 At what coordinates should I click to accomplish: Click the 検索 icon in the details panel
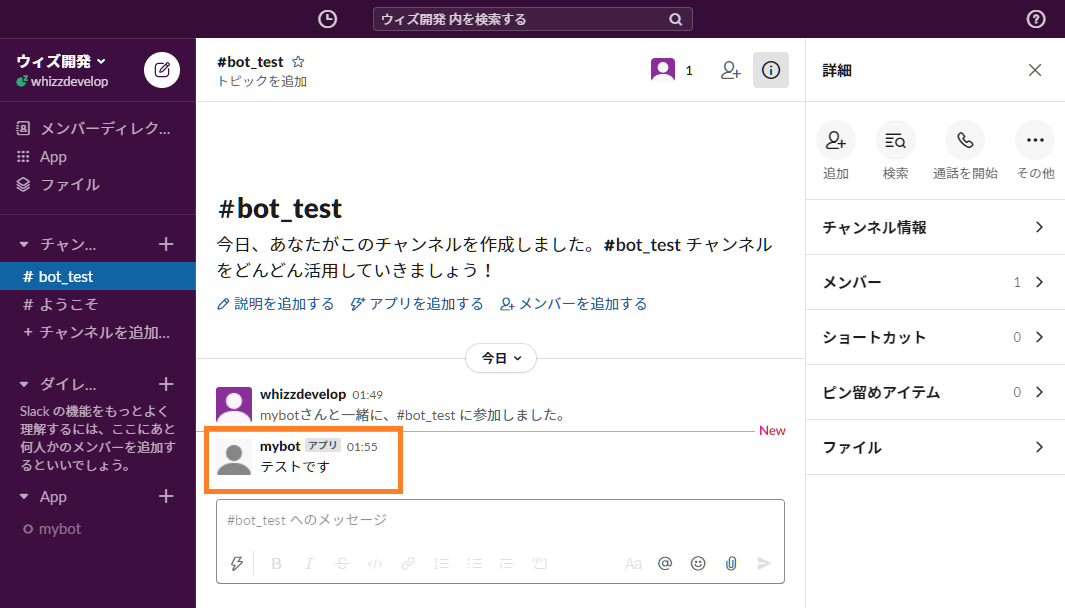[895, 140]
